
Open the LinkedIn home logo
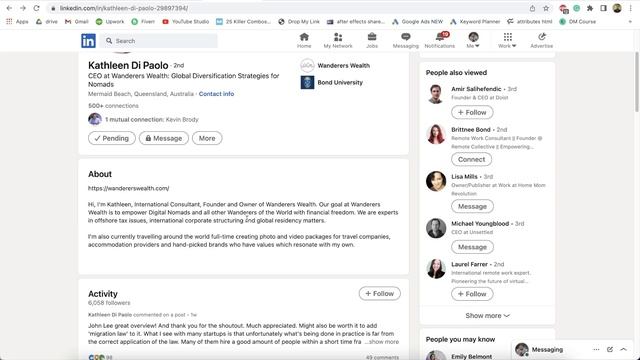click(x=88, y=41)
